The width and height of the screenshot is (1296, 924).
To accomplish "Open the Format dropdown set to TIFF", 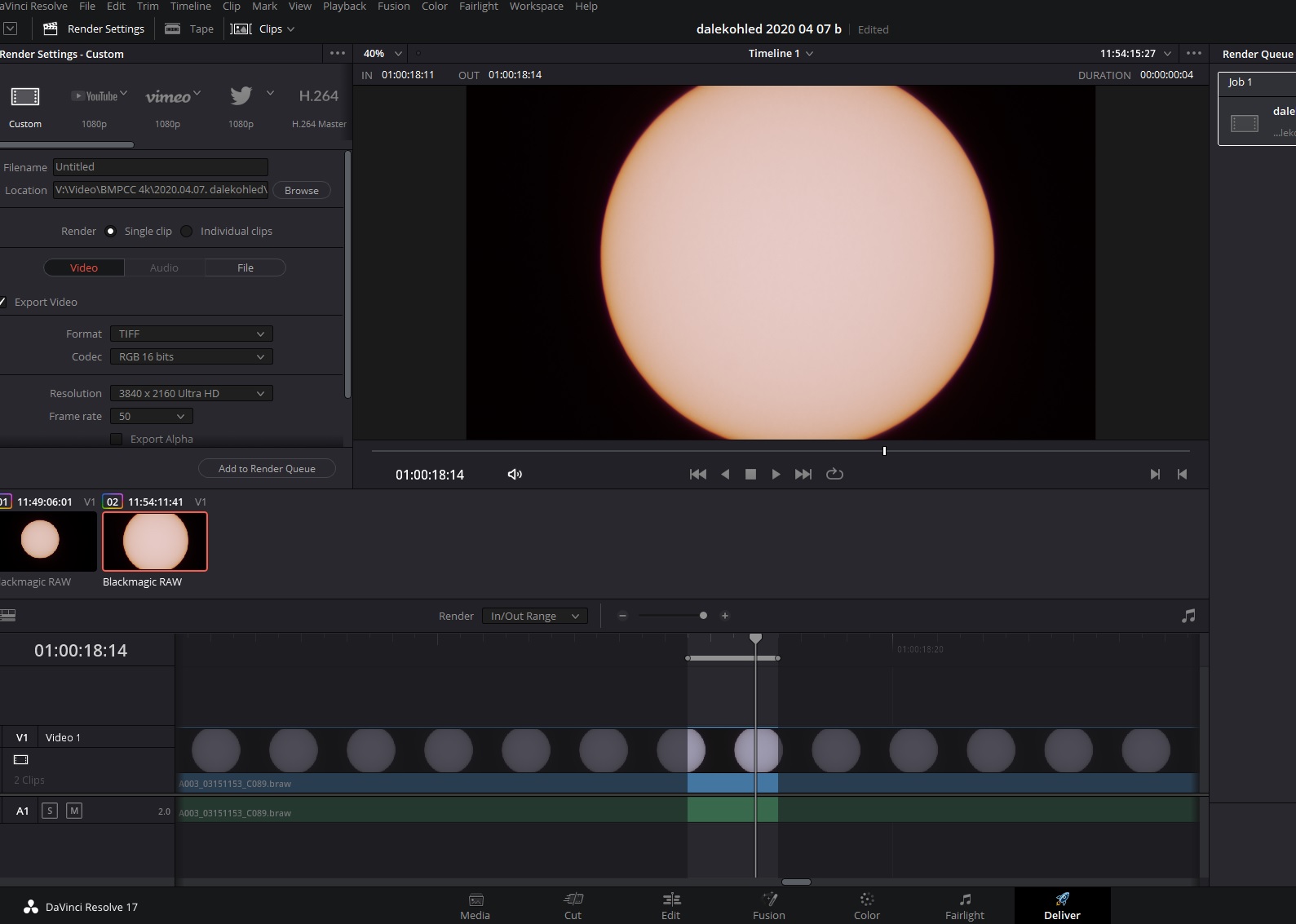I will point(191,334).
